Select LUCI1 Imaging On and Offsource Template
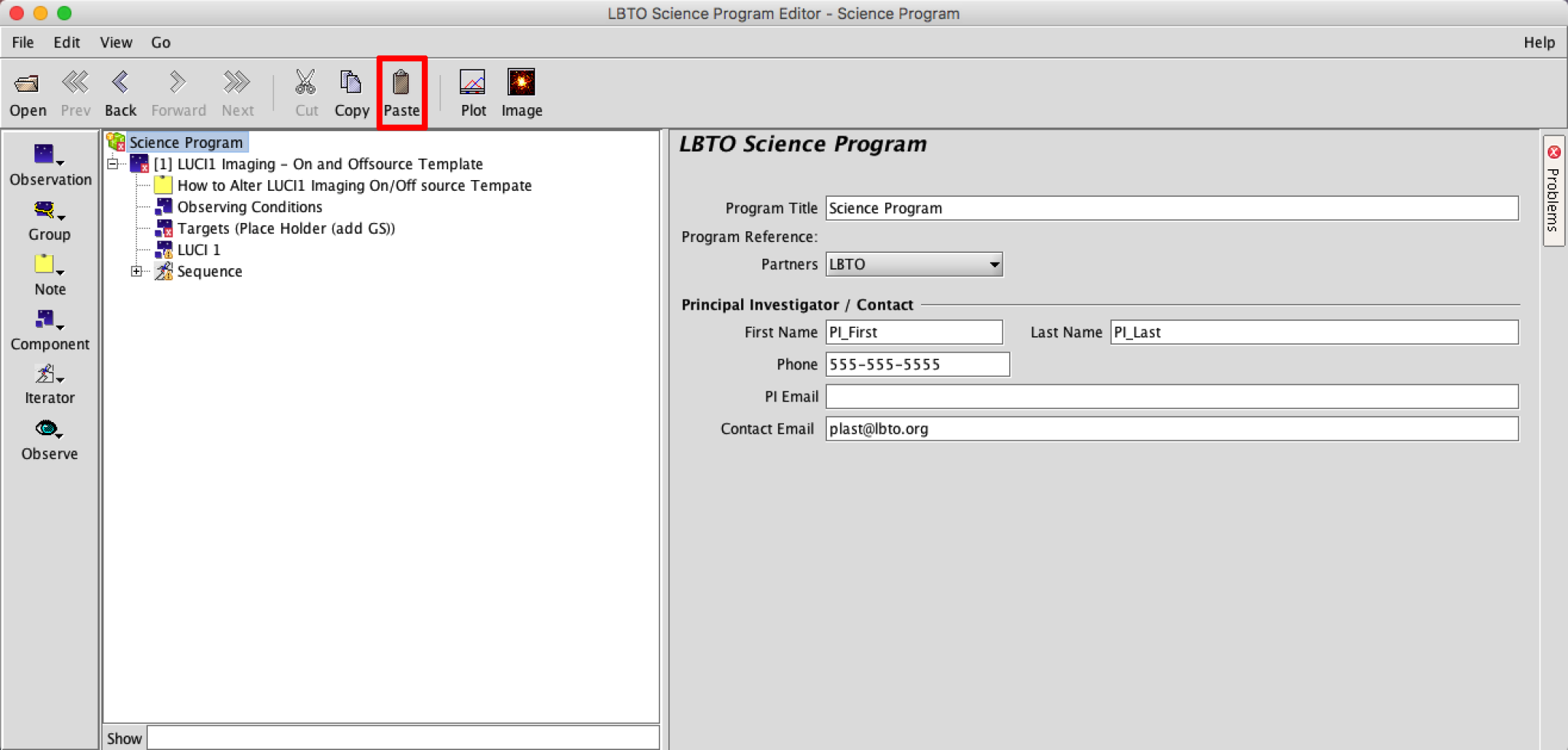Screen dimensions: 1568x750 (318, 163)
